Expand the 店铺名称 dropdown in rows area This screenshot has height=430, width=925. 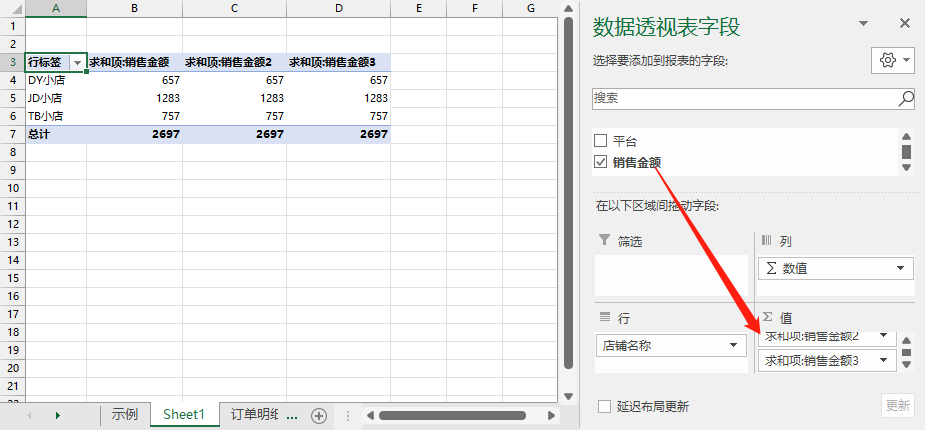735,345
